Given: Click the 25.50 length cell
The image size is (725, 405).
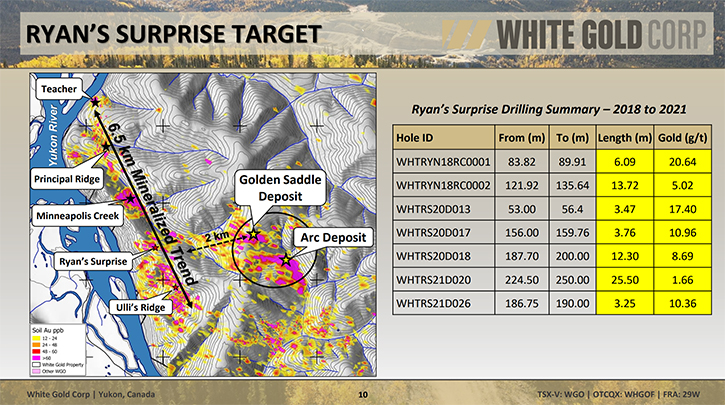Looking at the screenshot, I should (x=625, y=280).
